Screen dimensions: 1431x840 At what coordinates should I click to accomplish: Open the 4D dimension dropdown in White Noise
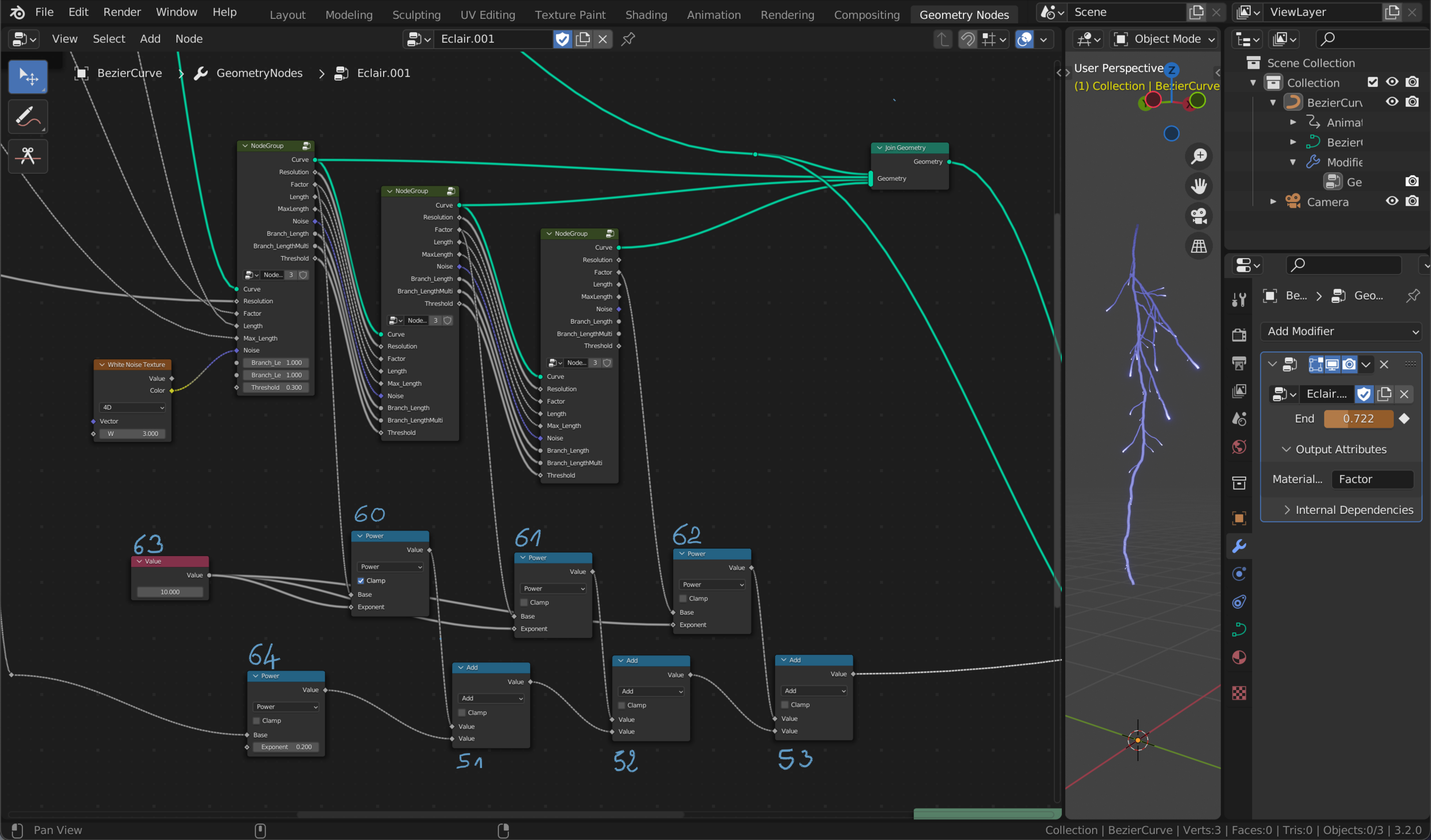[132, 407]
